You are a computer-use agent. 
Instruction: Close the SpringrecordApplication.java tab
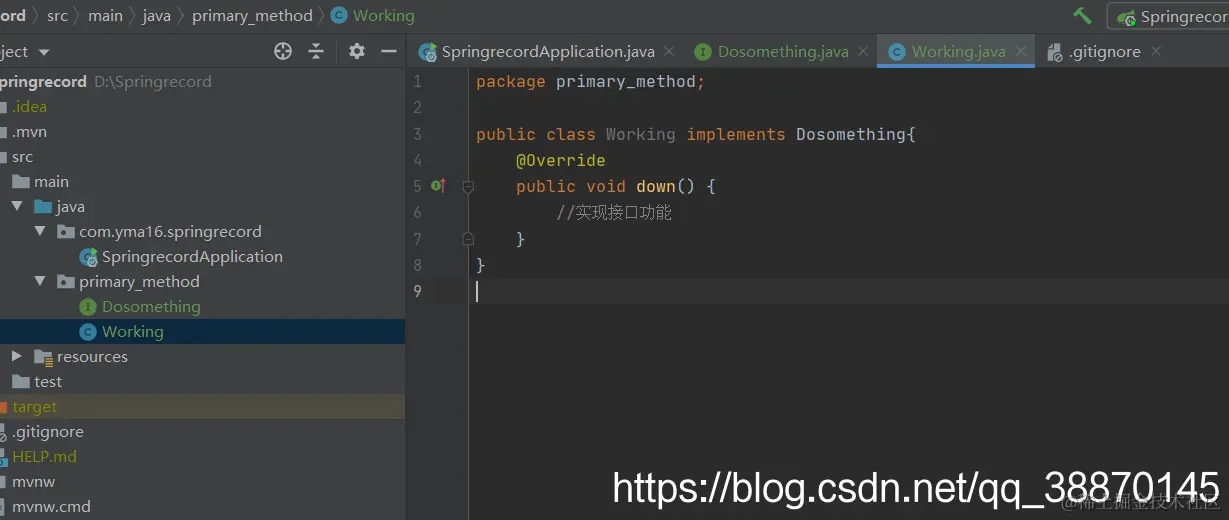pos(669,51)
